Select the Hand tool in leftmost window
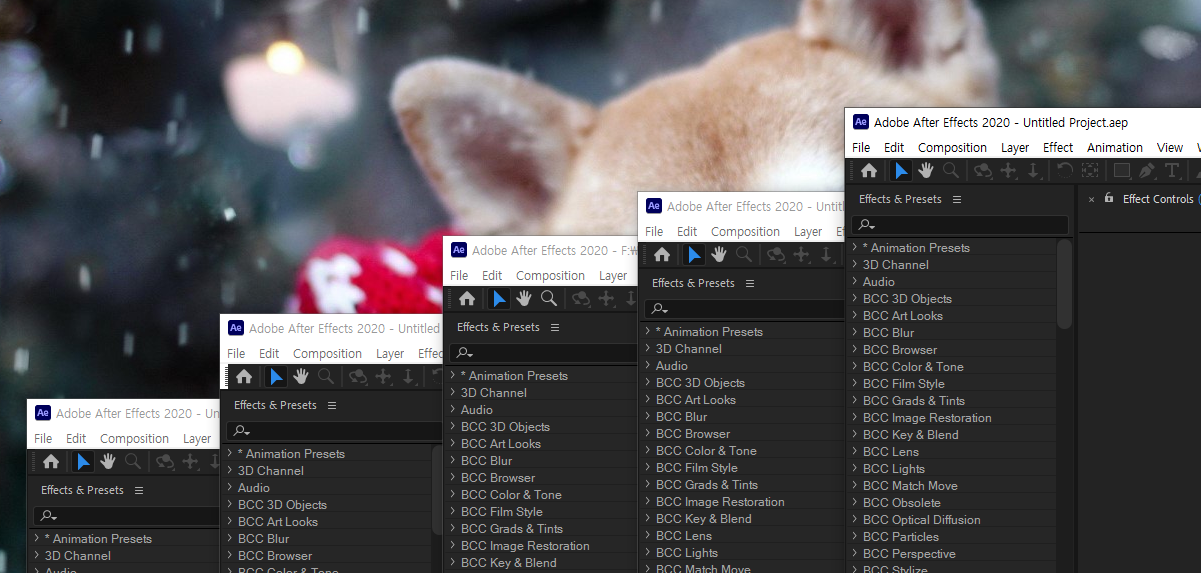Screen dimensions: 1201x573 (x=108, y=462)
